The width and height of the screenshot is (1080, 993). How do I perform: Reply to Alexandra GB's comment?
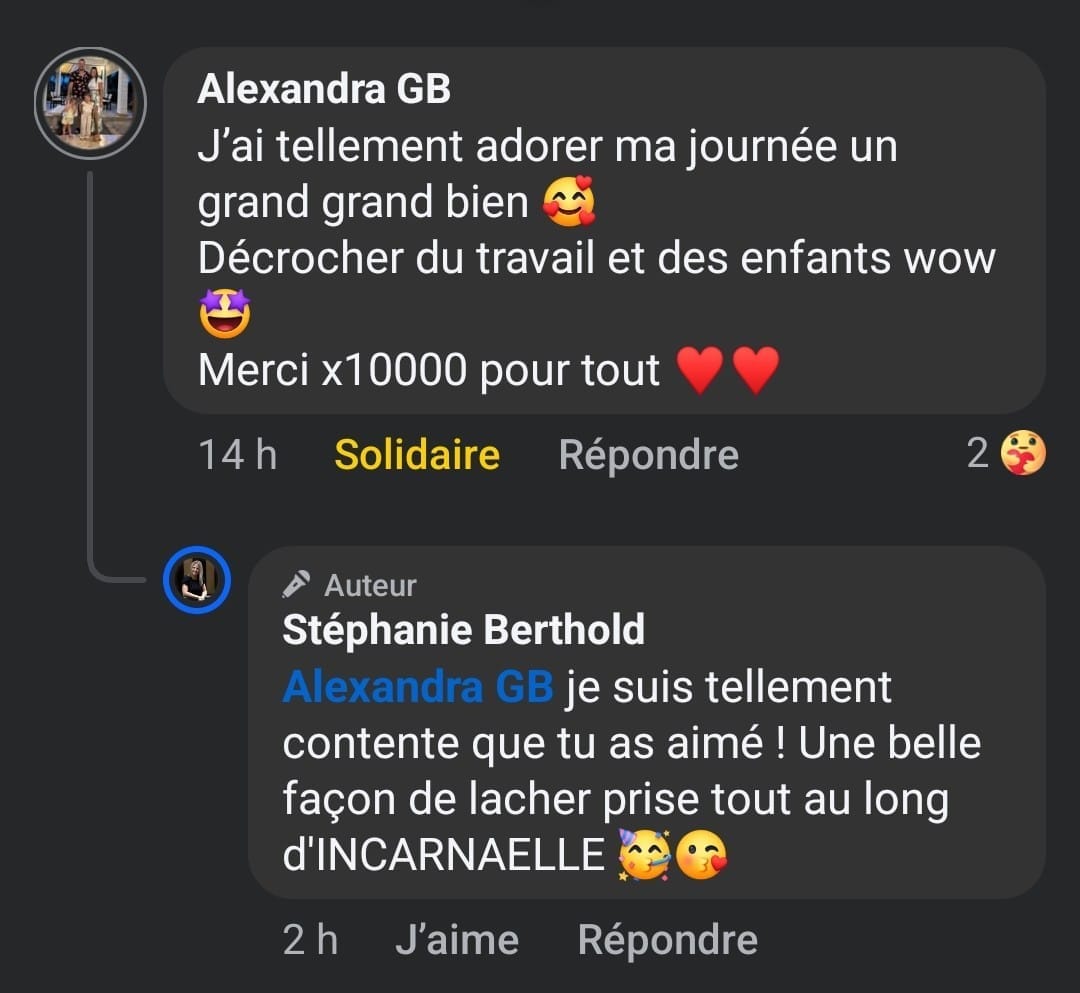coord(648,455)
